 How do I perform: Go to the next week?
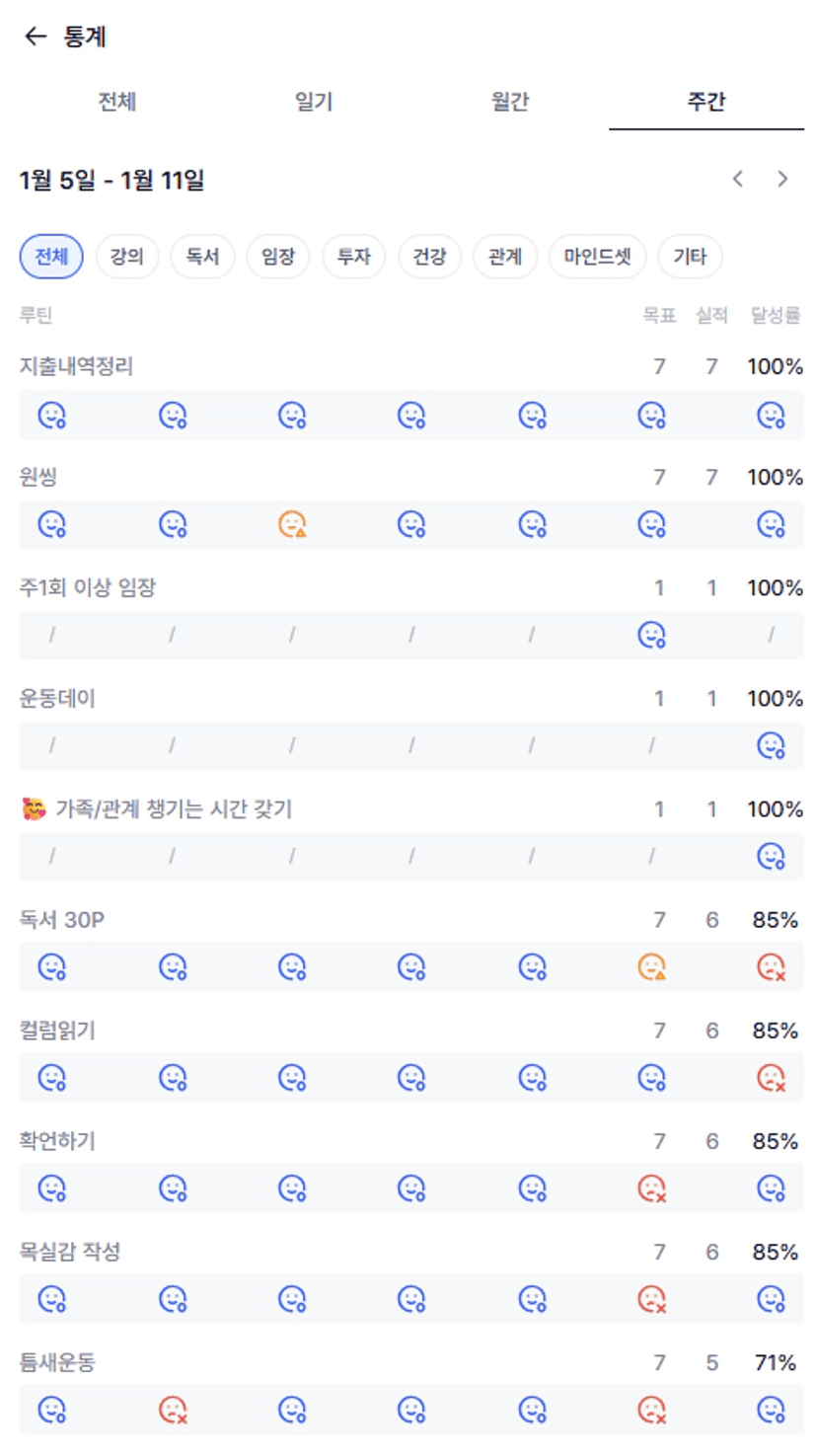click(782, 179)
